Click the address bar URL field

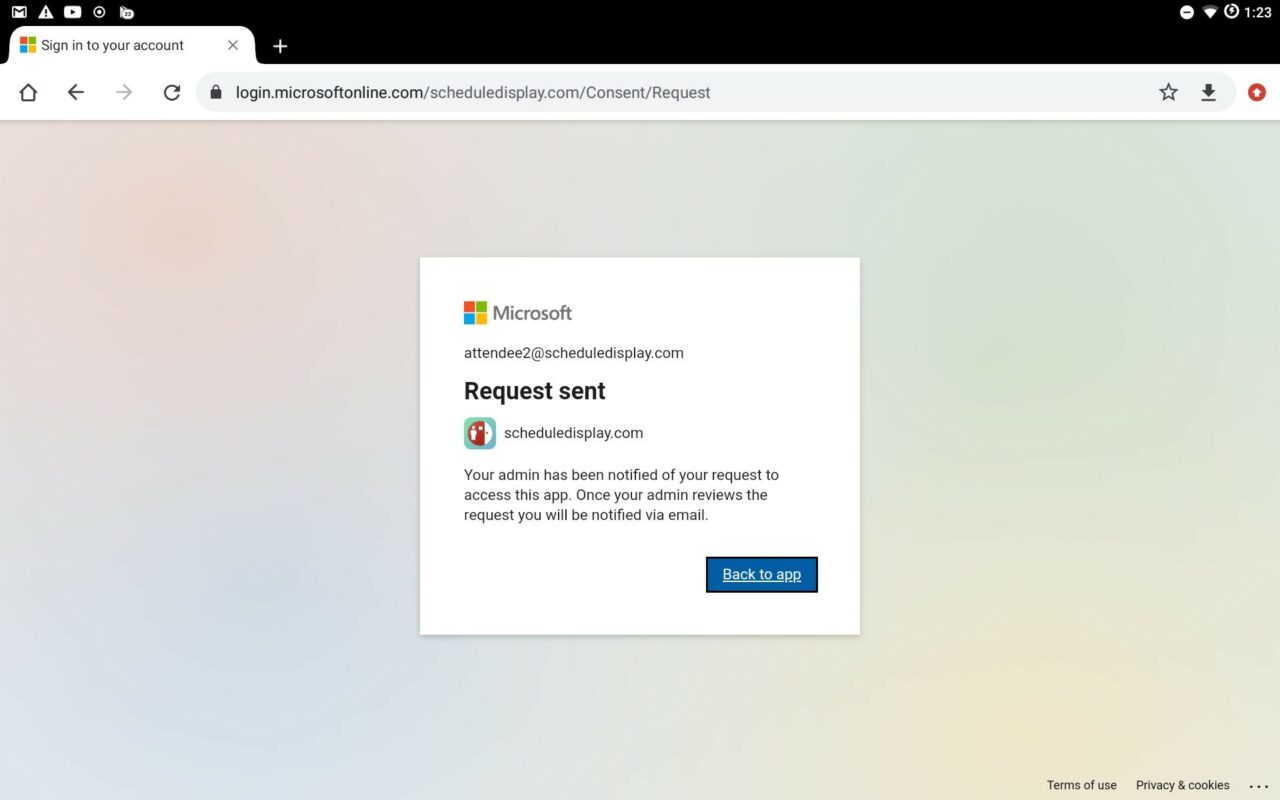680,93
